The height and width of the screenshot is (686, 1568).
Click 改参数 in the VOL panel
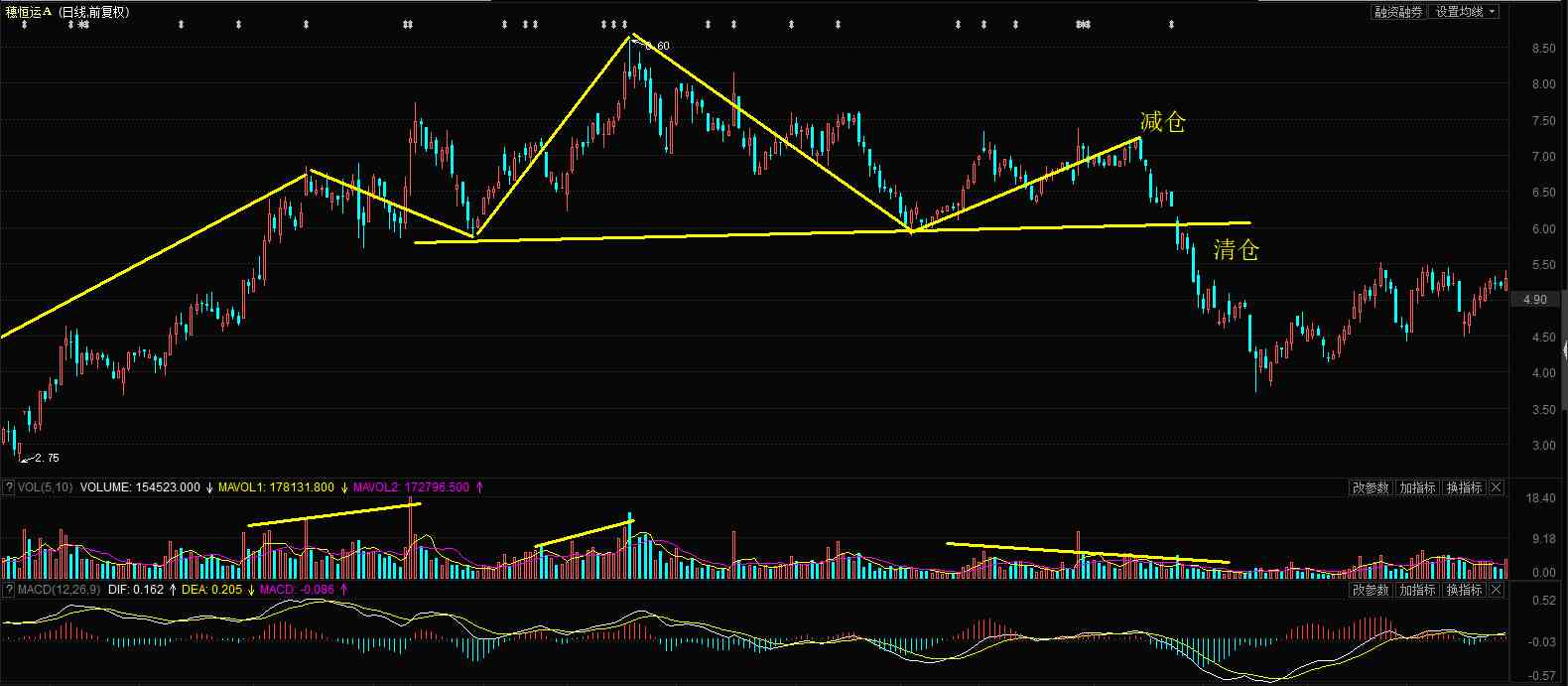(x=1371, y=487)
